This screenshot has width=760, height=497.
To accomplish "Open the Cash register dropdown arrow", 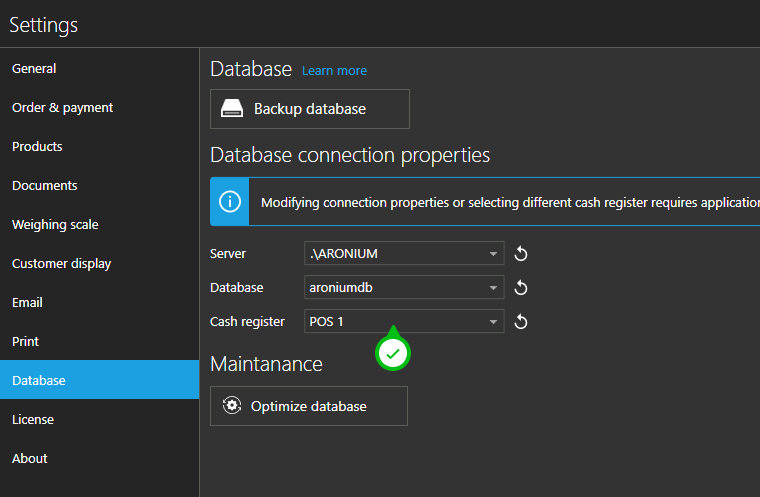I will (493, 321).
